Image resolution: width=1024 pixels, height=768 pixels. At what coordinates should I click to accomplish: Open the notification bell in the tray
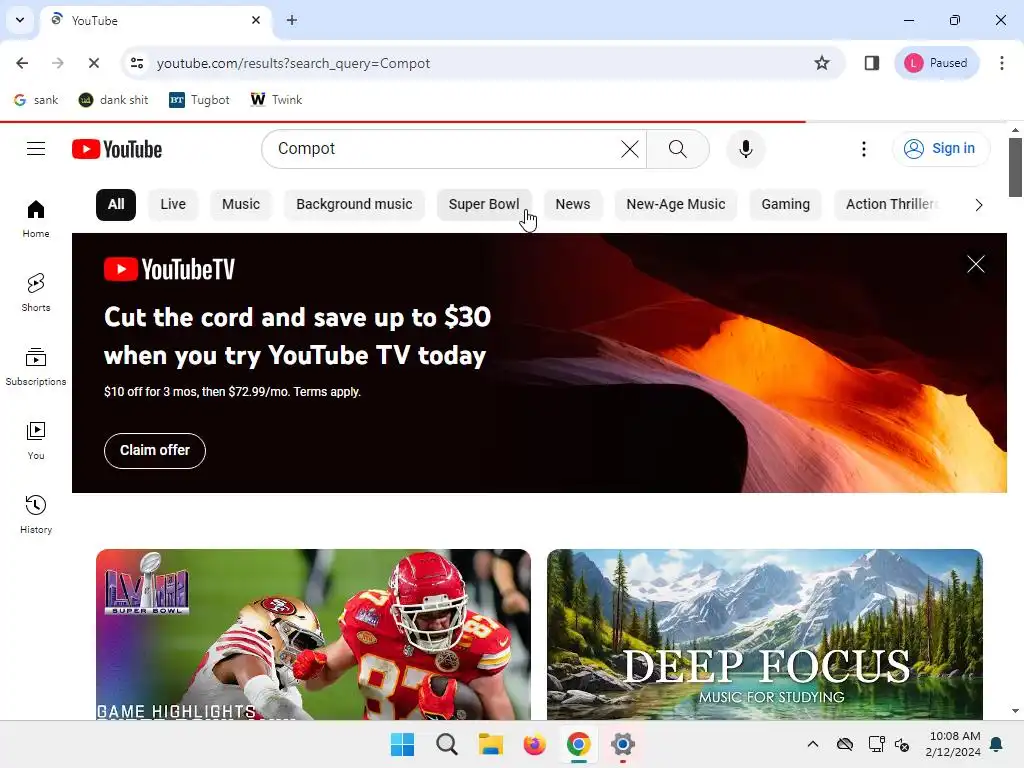tap(997, 744)
